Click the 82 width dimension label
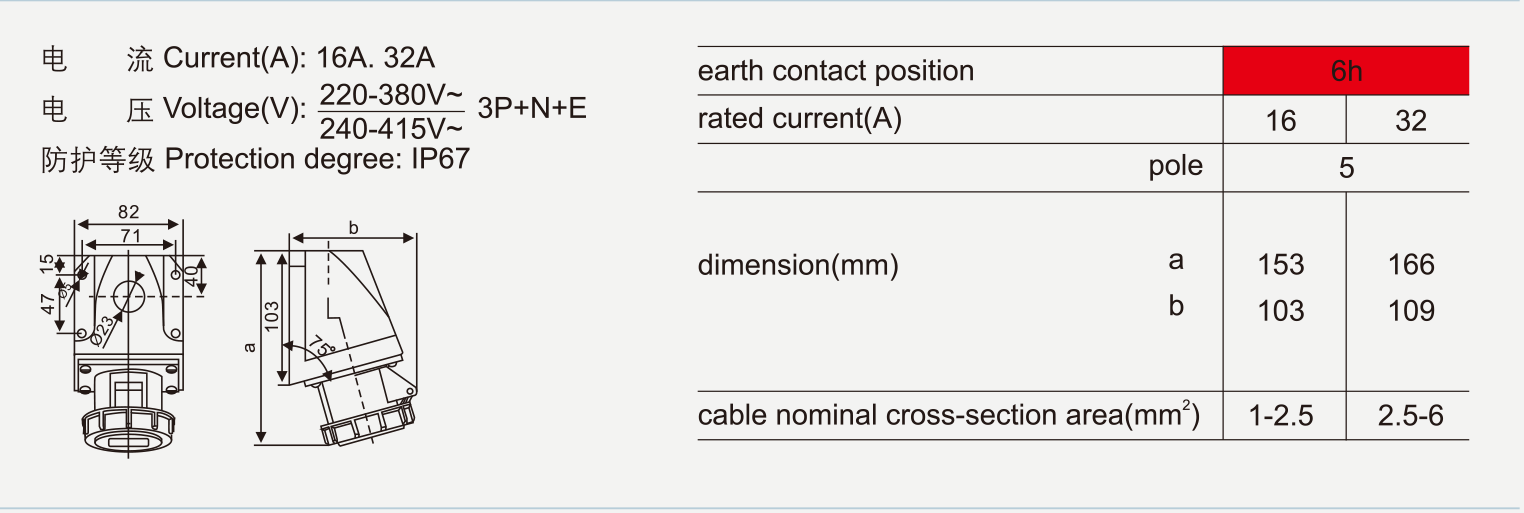The image size is (1524, 513). [128, 212]
